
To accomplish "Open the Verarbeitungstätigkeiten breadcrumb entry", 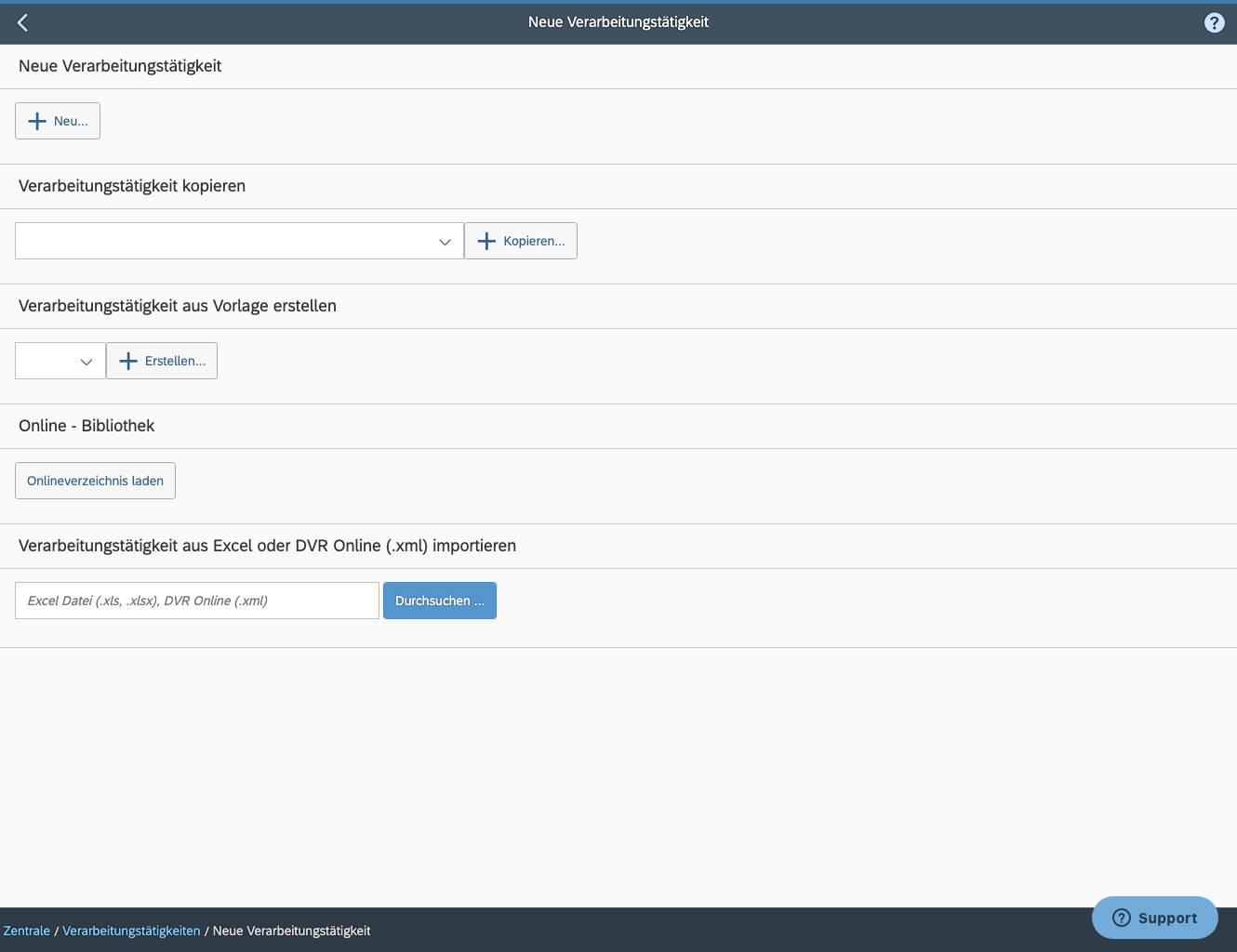I will click(x=131, y=930).
